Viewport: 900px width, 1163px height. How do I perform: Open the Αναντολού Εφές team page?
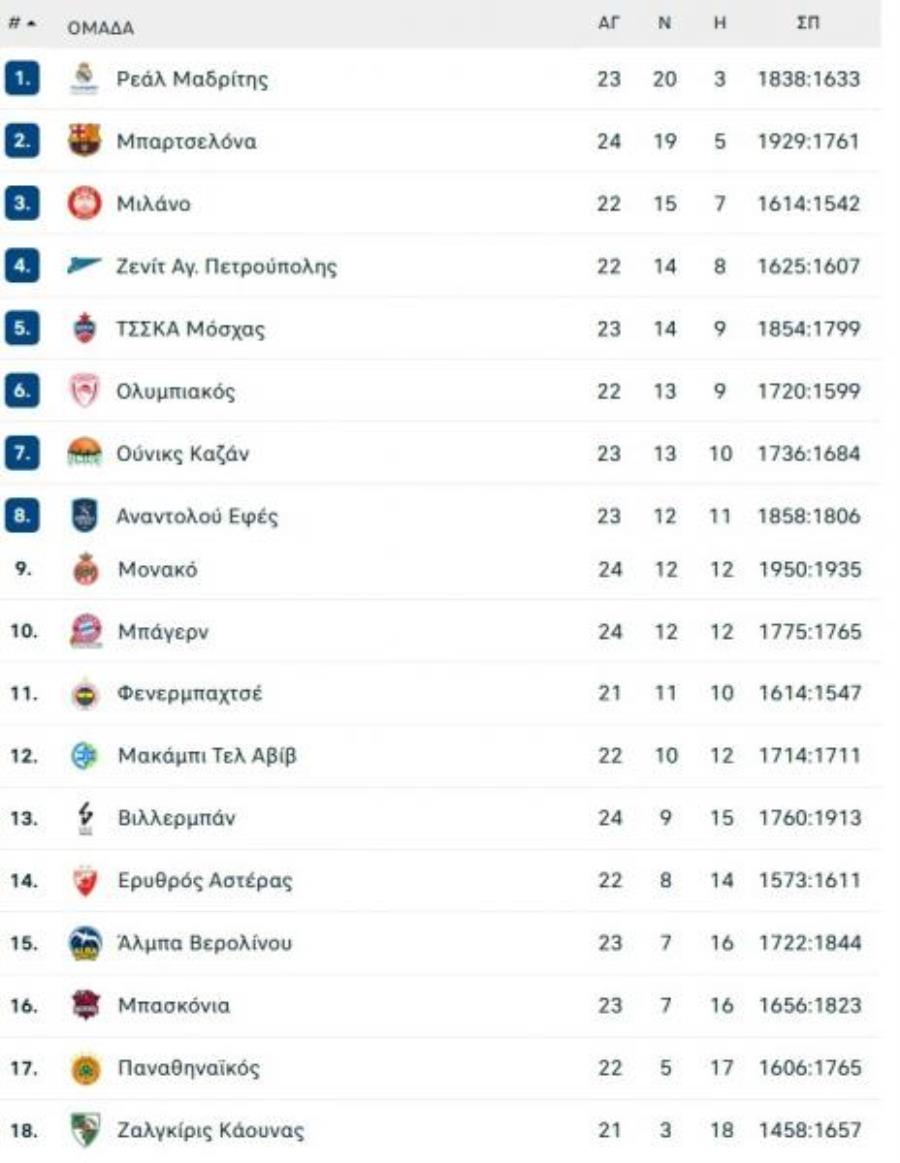[197, 516]
